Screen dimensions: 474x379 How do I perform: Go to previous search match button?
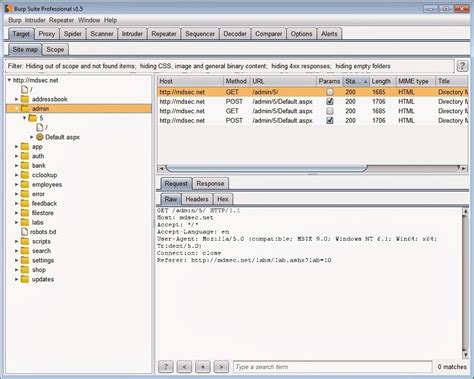pos(184,367)
